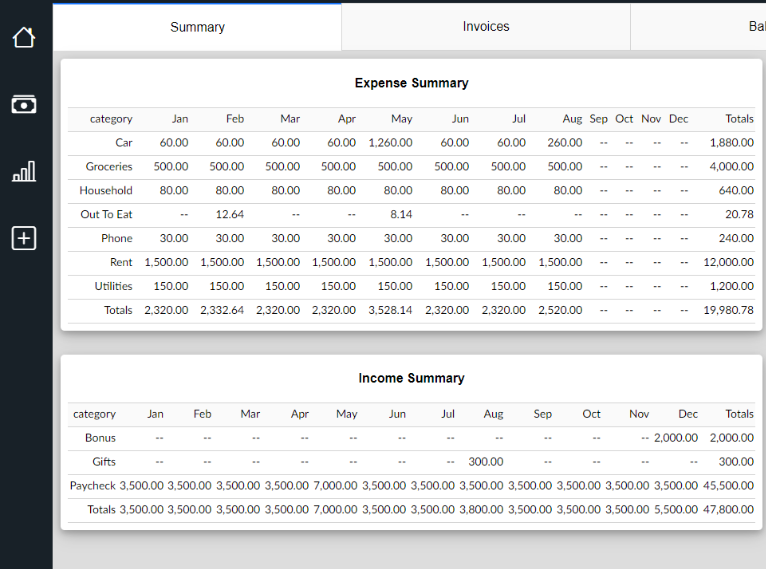Viewport: 766px width, 569px height.
Task: Click the Utilities category label
Action: [x=113, y=286]
